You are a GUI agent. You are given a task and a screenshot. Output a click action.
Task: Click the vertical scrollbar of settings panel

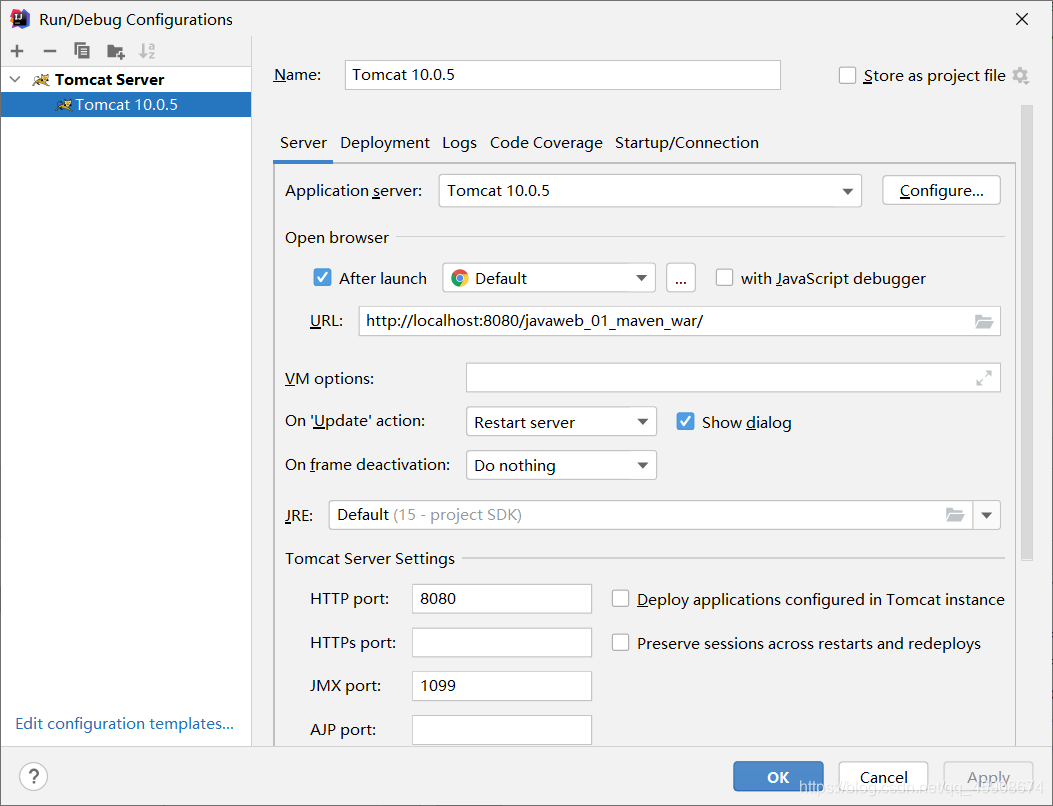click(1026, 332)
